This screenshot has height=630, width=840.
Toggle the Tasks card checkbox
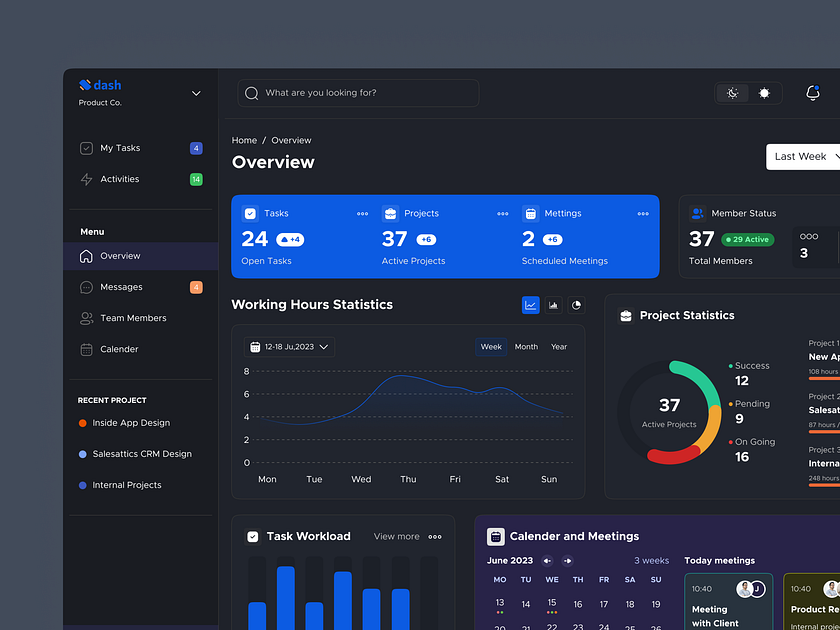[249, 213]
